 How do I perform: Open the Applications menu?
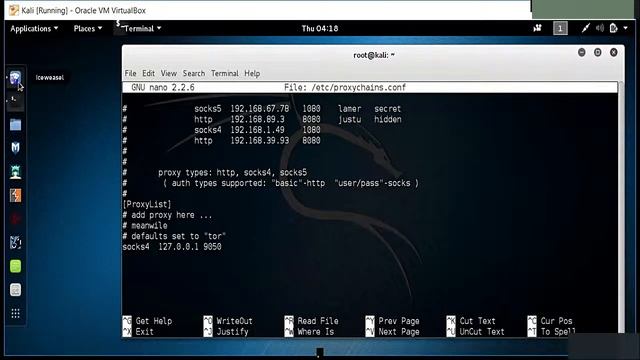click(x=34, y=29)
